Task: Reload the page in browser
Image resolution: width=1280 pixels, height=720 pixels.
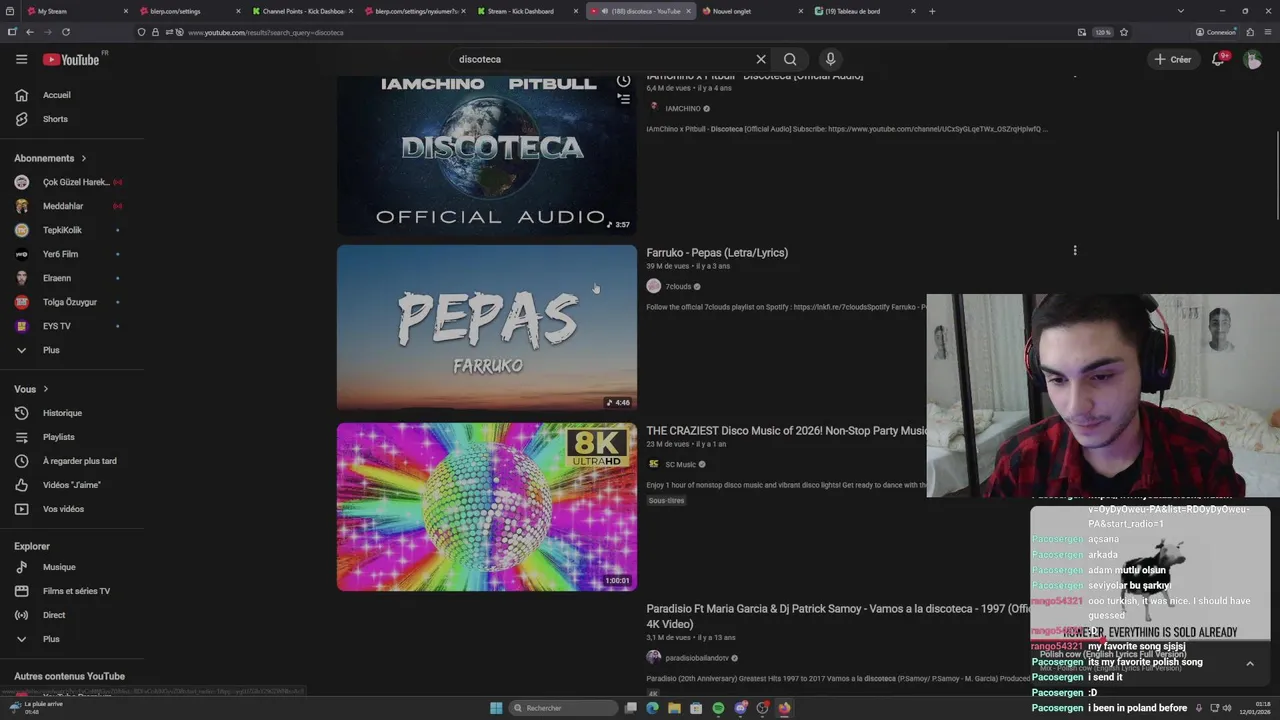Action: (66, 32)
